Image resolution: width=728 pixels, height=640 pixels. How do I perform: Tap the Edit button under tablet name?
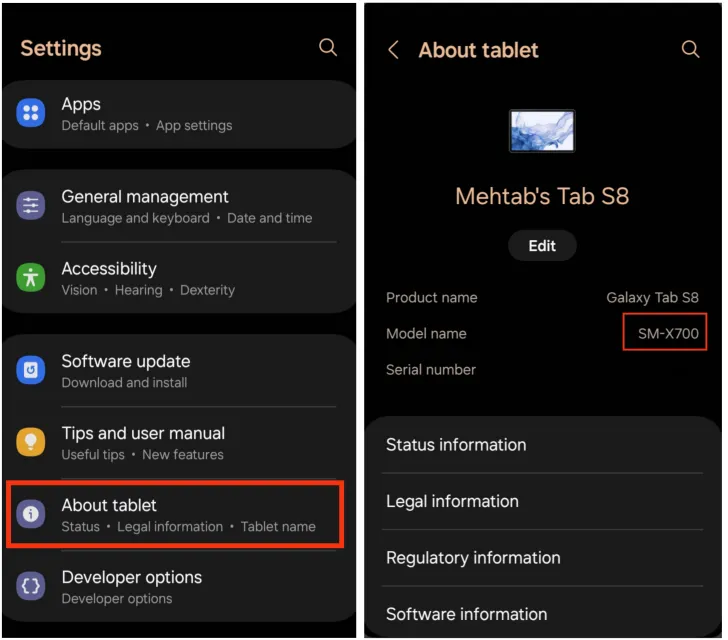tap(542, 245)
